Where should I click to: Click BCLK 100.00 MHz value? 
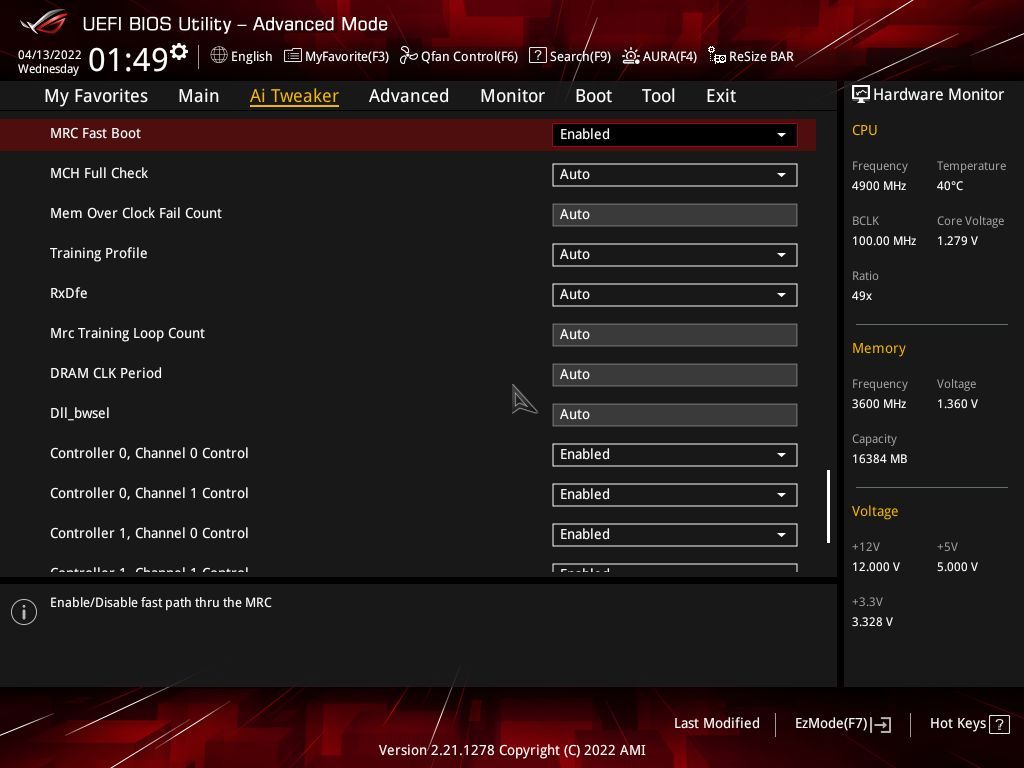tap(884, 241)
